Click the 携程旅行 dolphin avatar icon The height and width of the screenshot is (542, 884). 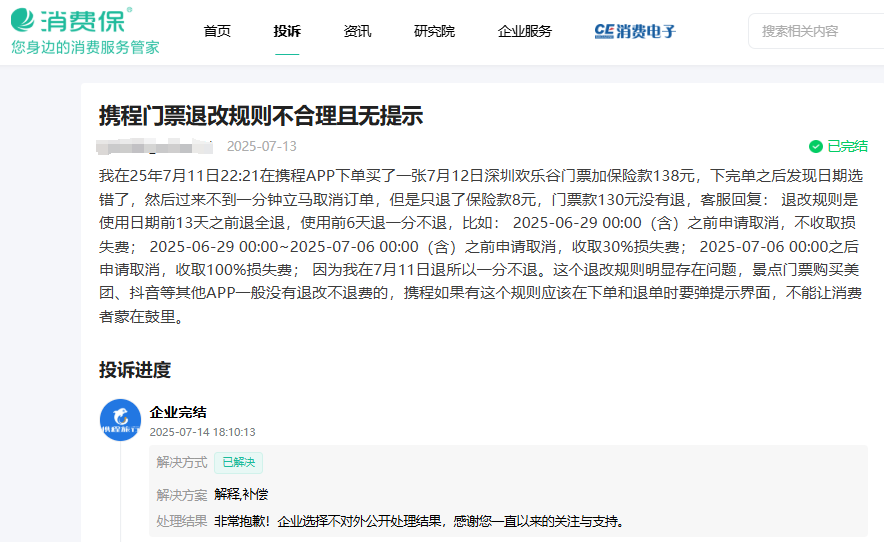point(120,420)
